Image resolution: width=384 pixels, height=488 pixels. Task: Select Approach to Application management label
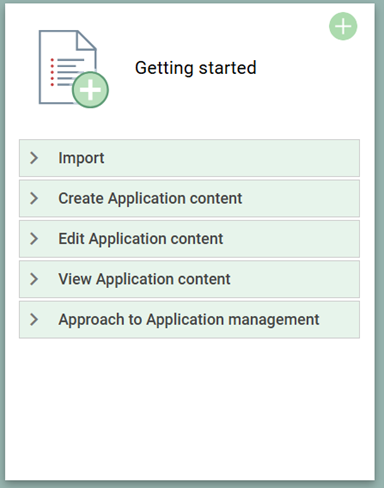click(x=189, y=320)
